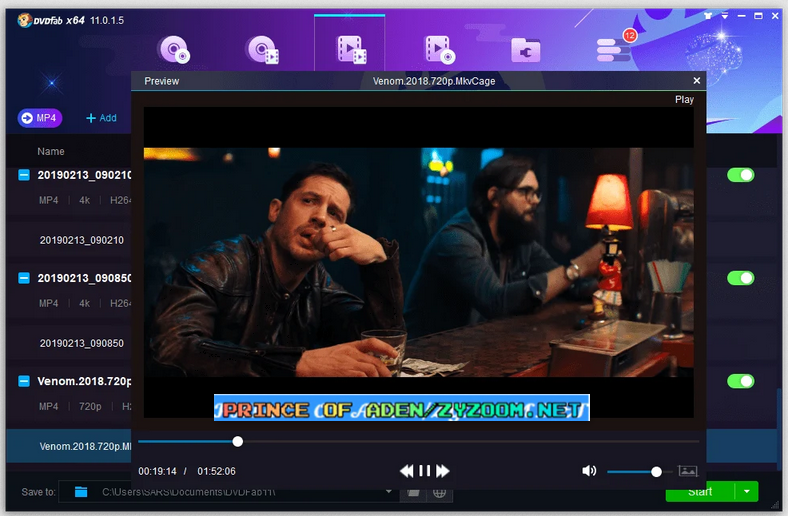This screenshot has width=788, height=516.
Task: Open the Start button dropdown arrow
Action: pyautogui.click(x=747, y=492)
